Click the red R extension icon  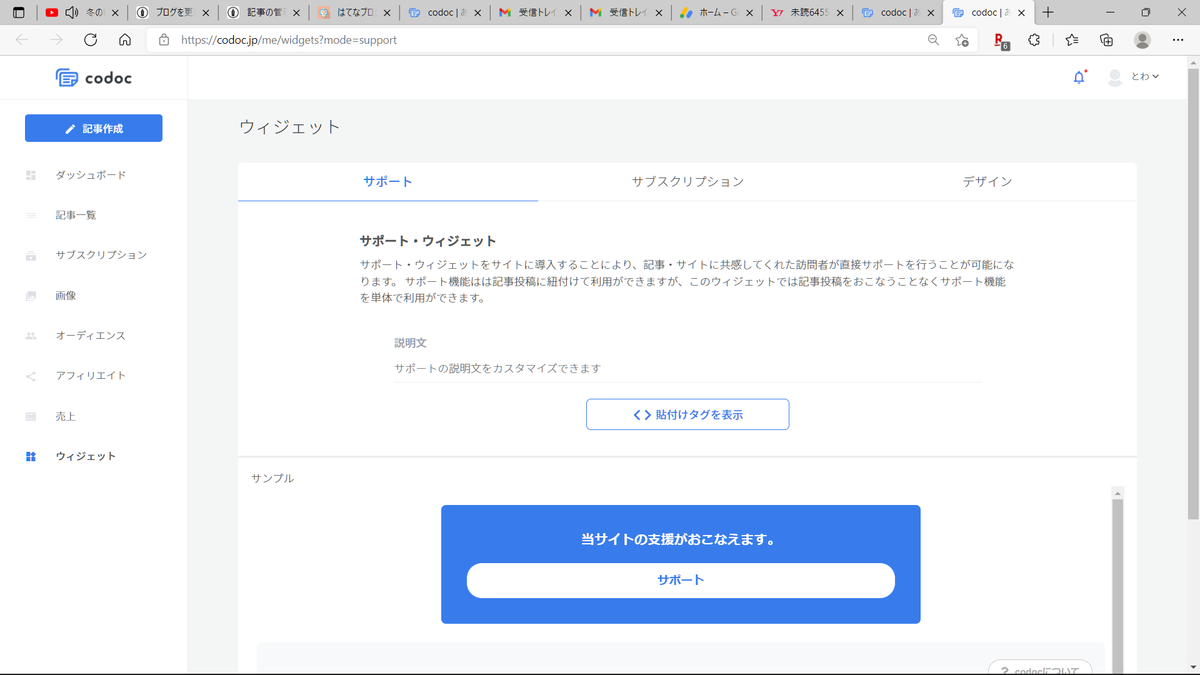pos(1000,40)
